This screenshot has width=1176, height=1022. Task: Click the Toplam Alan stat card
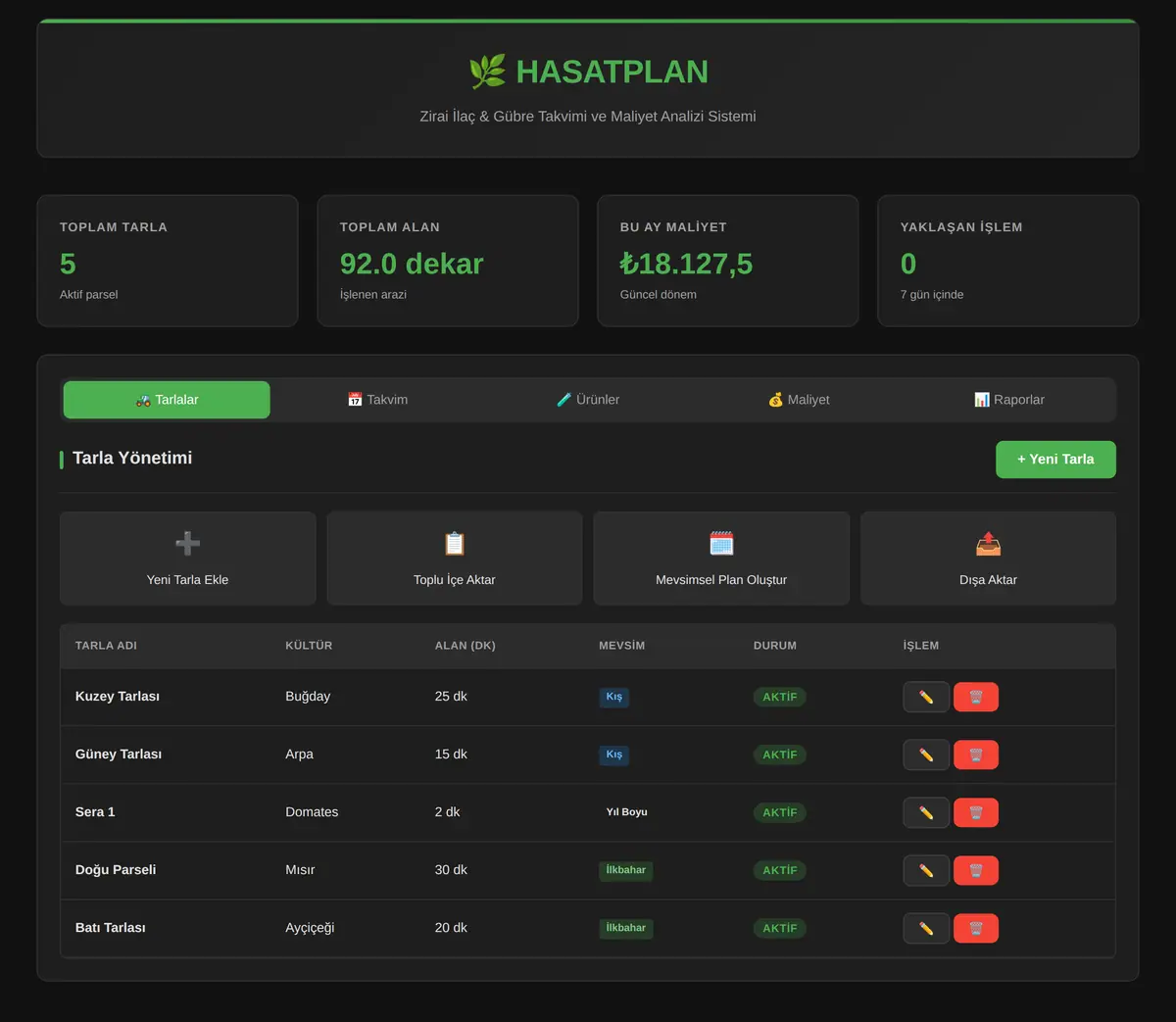click(x=448, y=261)
